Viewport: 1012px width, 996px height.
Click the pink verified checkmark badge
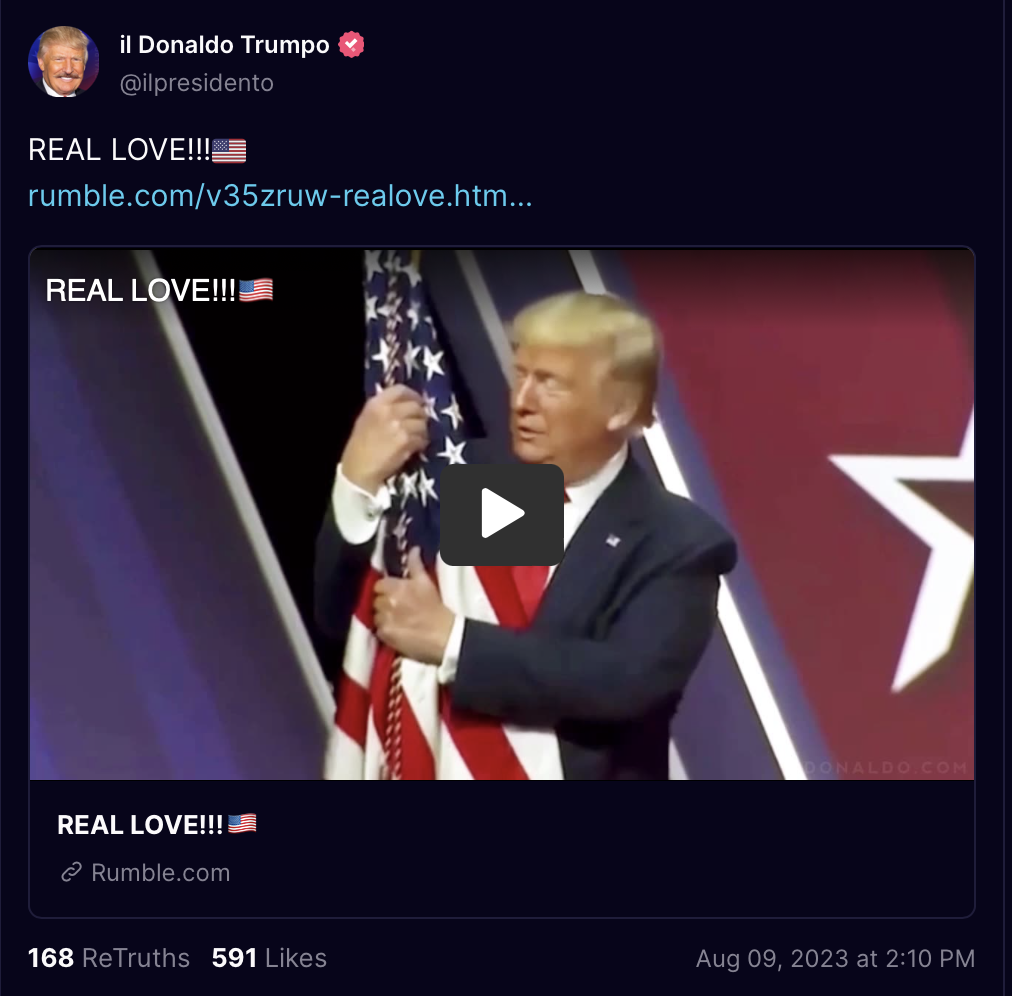(351, 45)
